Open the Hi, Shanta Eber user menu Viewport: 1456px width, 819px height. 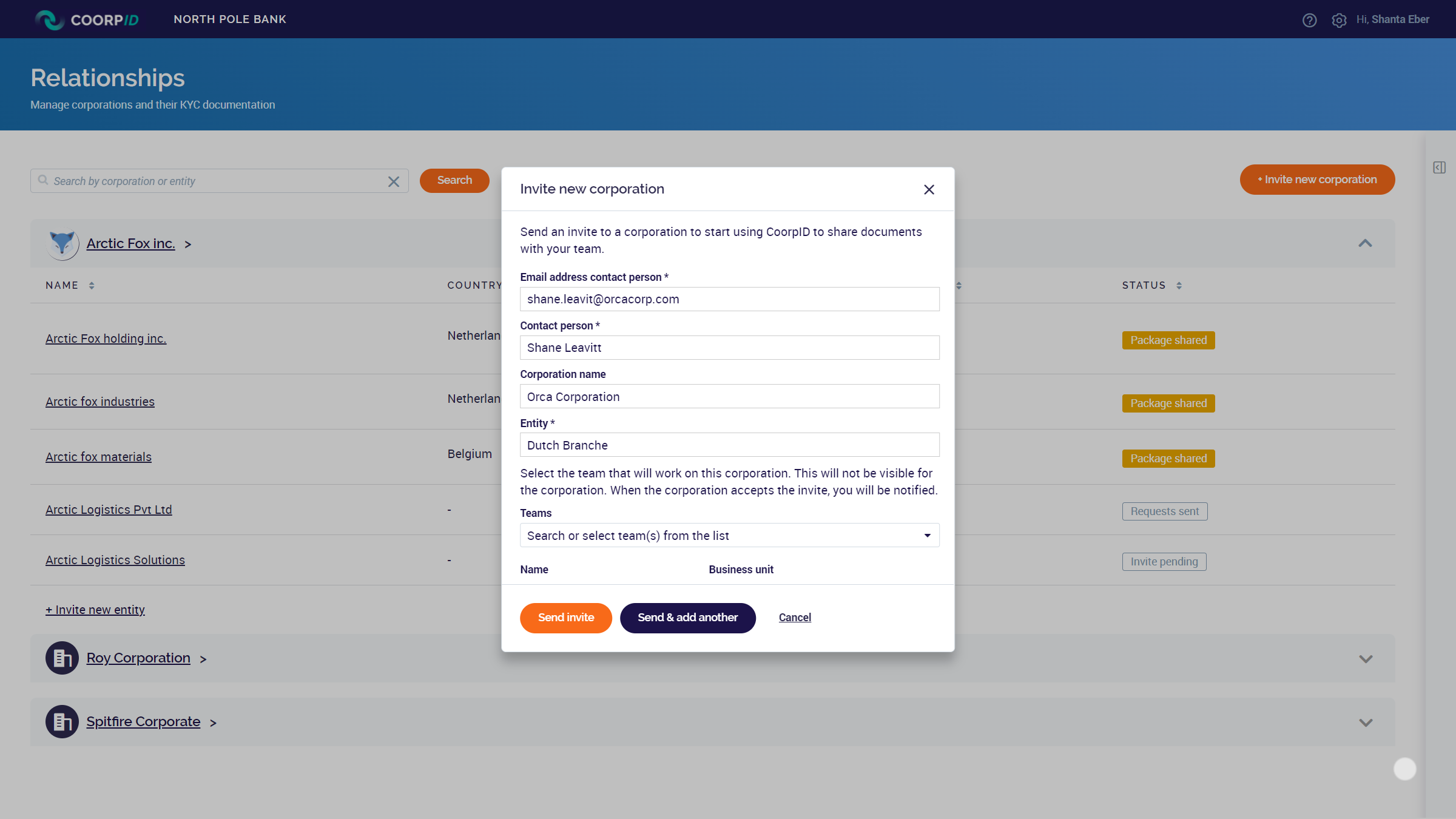(1392, 19)
